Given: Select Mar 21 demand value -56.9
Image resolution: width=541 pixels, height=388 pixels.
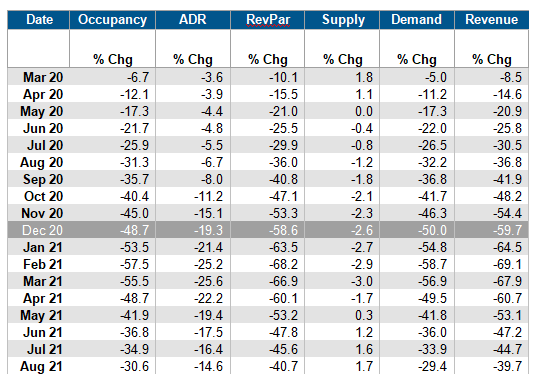Looking at the screenshot, I should click(432, 281).
